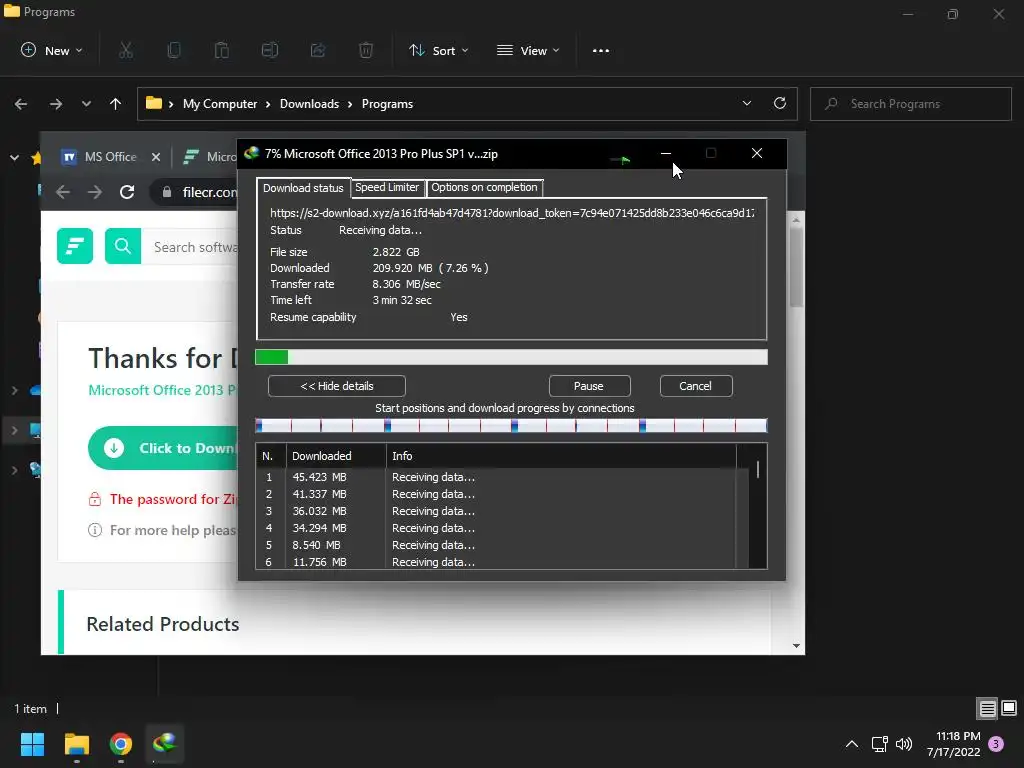Click the Share icon in Explorer toolbar
This screenshot has width=1024, height=768.
[318, 50]
